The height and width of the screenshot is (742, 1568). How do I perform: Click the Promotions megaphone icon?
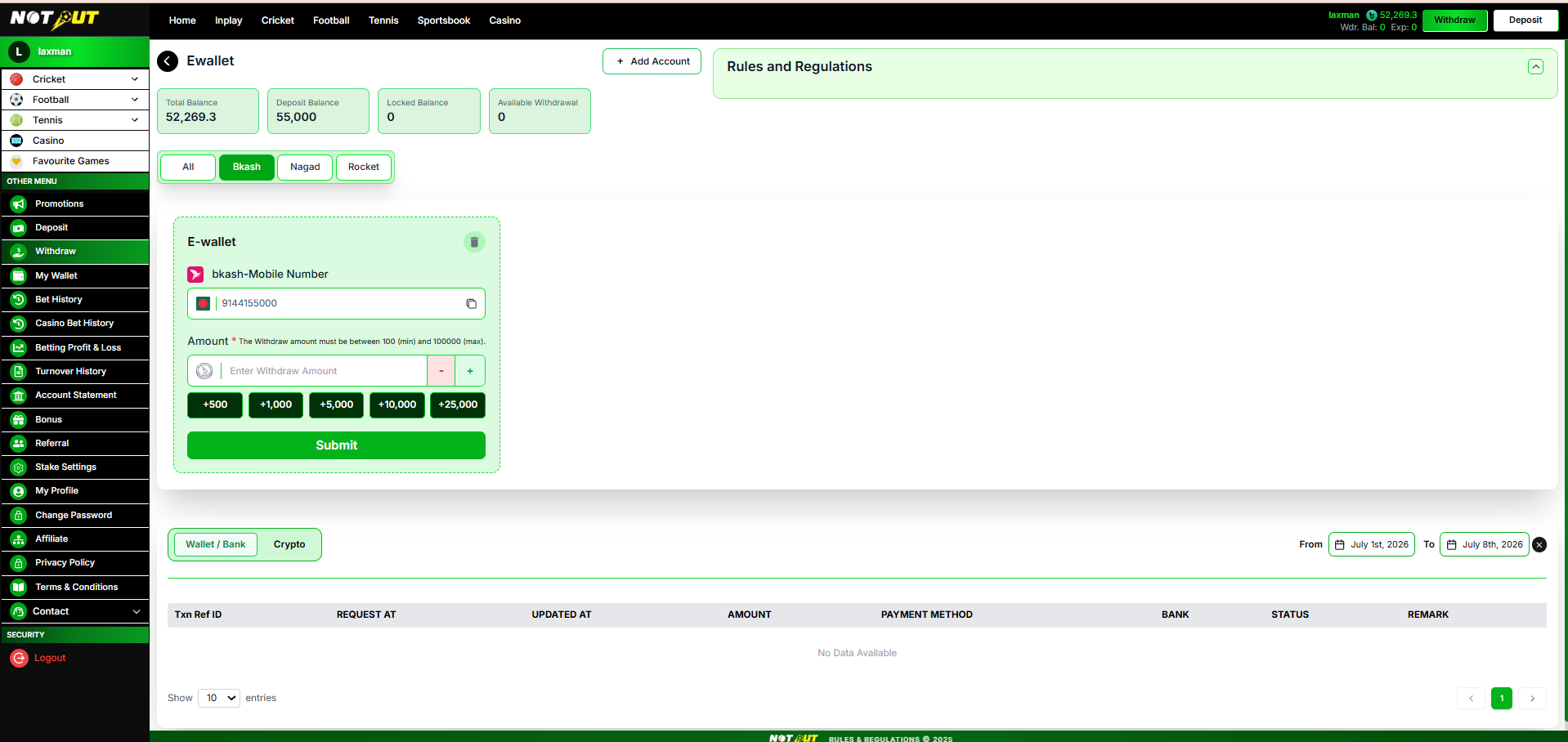19,204
